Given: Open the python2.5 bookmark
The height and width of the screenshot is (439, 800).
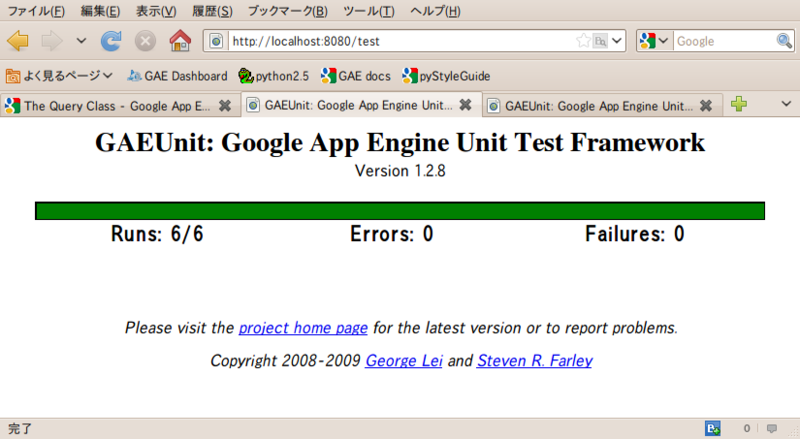Looking at the screenshot, I should point(273,76).
